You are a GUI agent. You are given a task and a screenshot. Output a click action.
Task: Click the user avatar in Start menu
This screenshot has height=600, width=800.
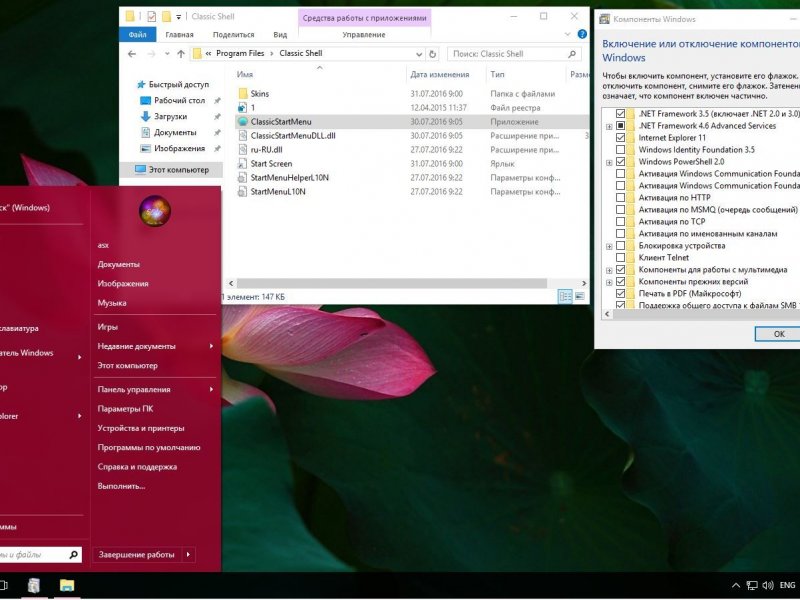(x=155, y=211)
